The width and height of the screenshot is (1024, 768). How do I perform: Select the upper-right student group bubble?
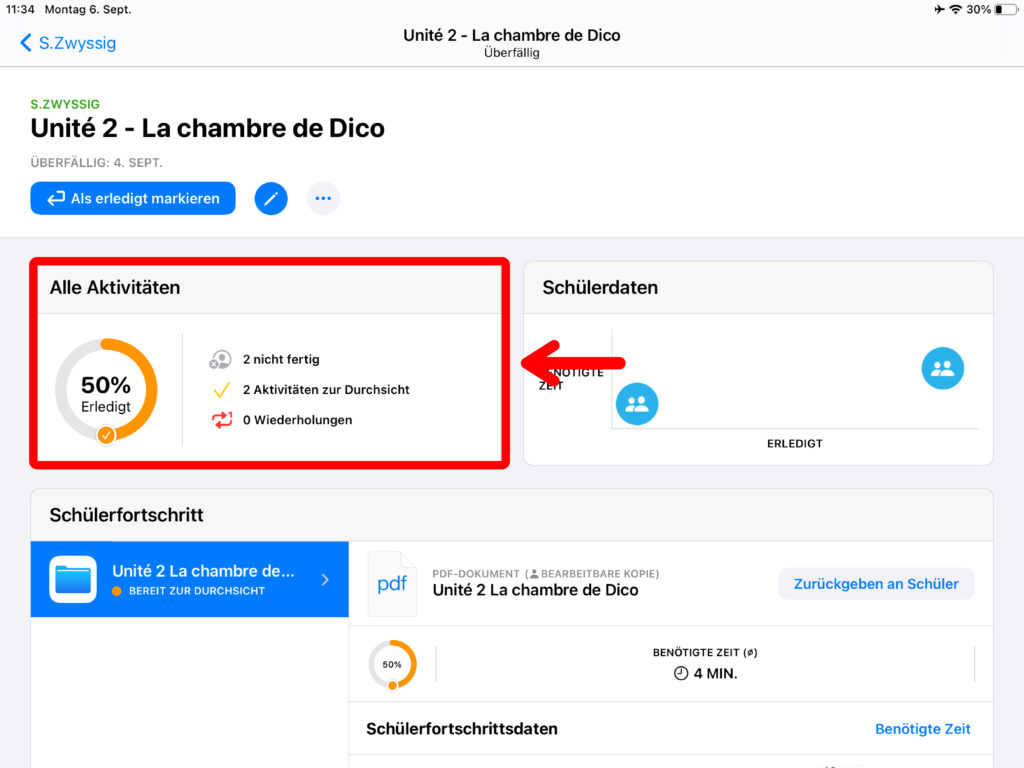coord(942,368)
